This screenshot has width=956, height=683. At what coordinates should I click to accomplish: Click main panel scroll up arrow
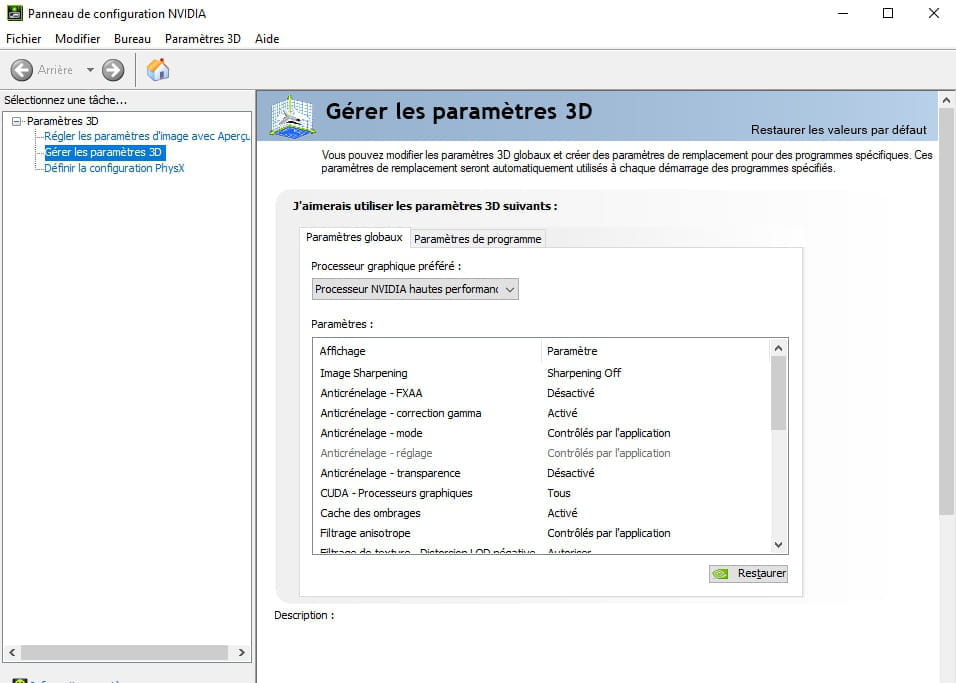946,99
